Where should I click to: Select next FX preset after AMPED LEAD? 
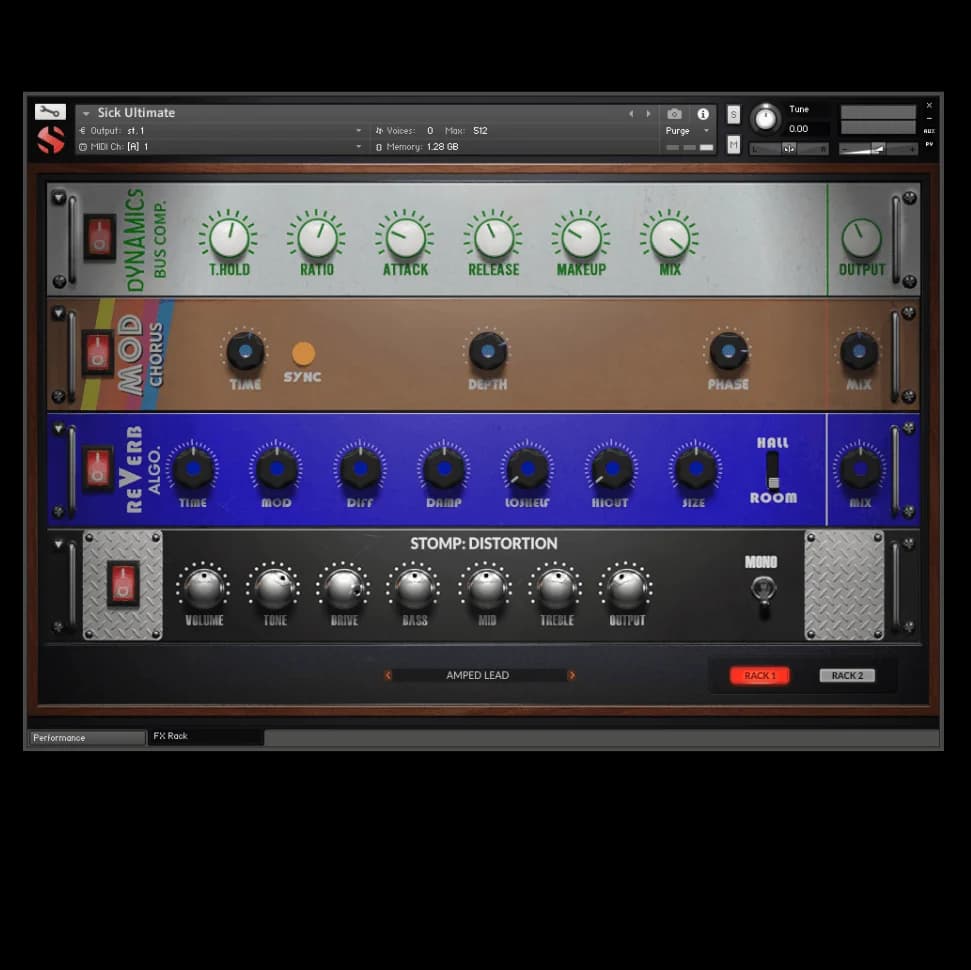pyautogui.click(x=572, y=676)
